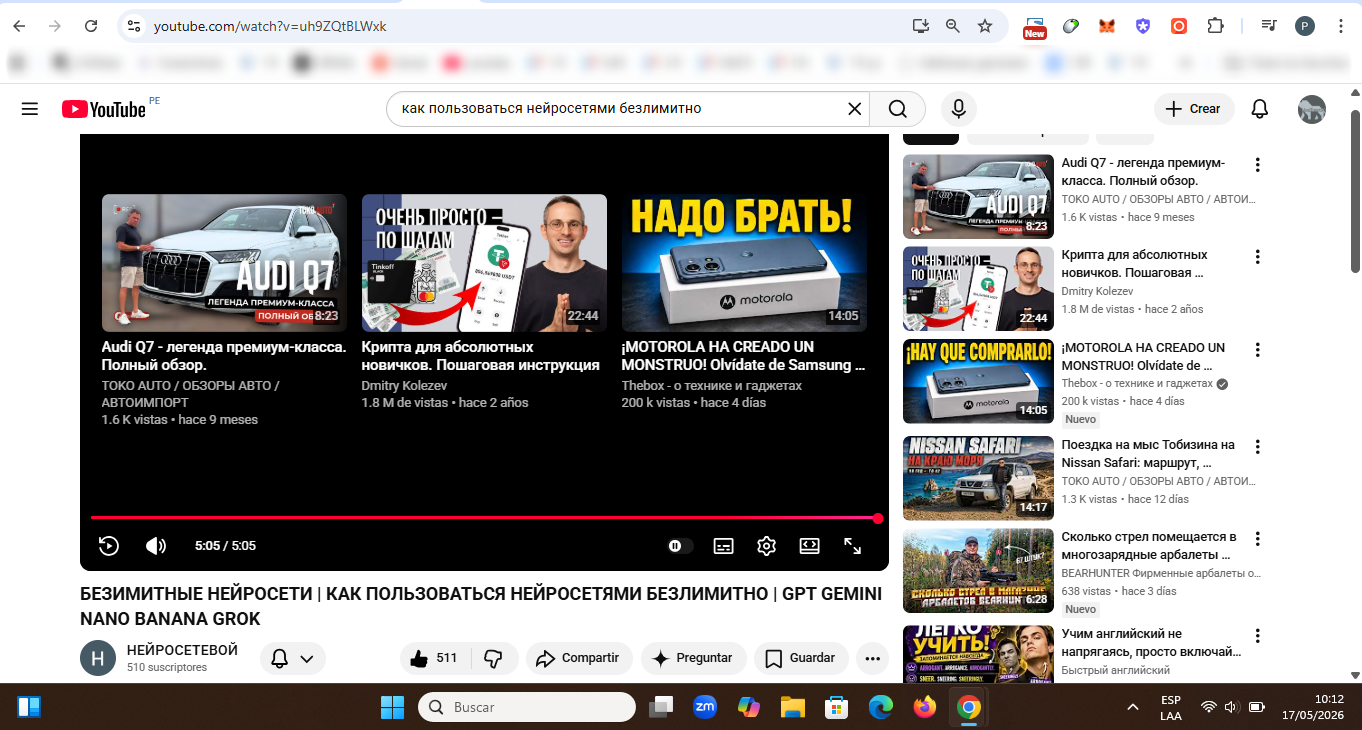The width and height of the screenshot is (1362, 730).
Task: Open the Windows Start menu
Action: coord(392,707)
